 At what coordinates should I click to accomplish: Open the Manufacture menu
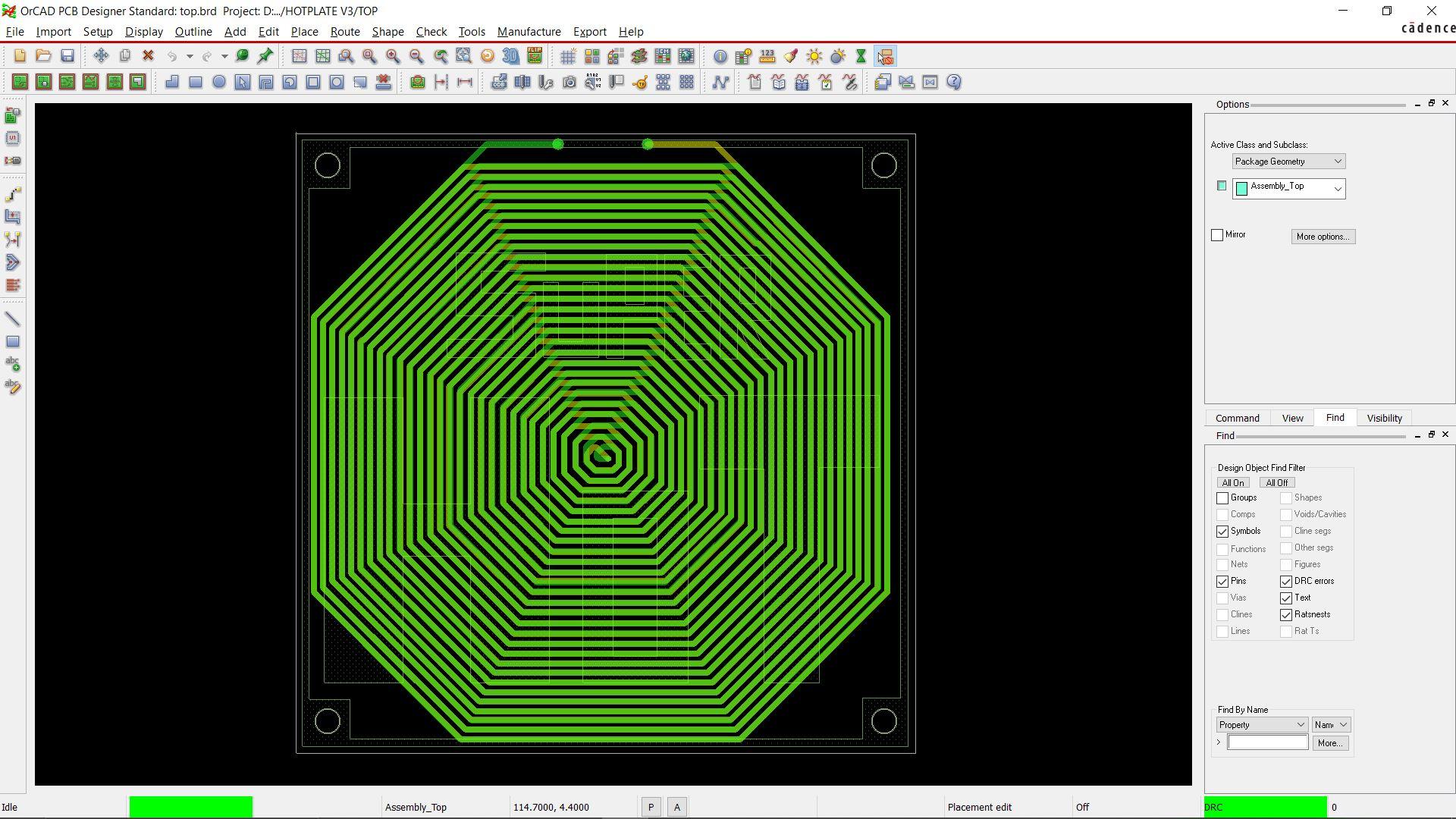tap(527, 31)
